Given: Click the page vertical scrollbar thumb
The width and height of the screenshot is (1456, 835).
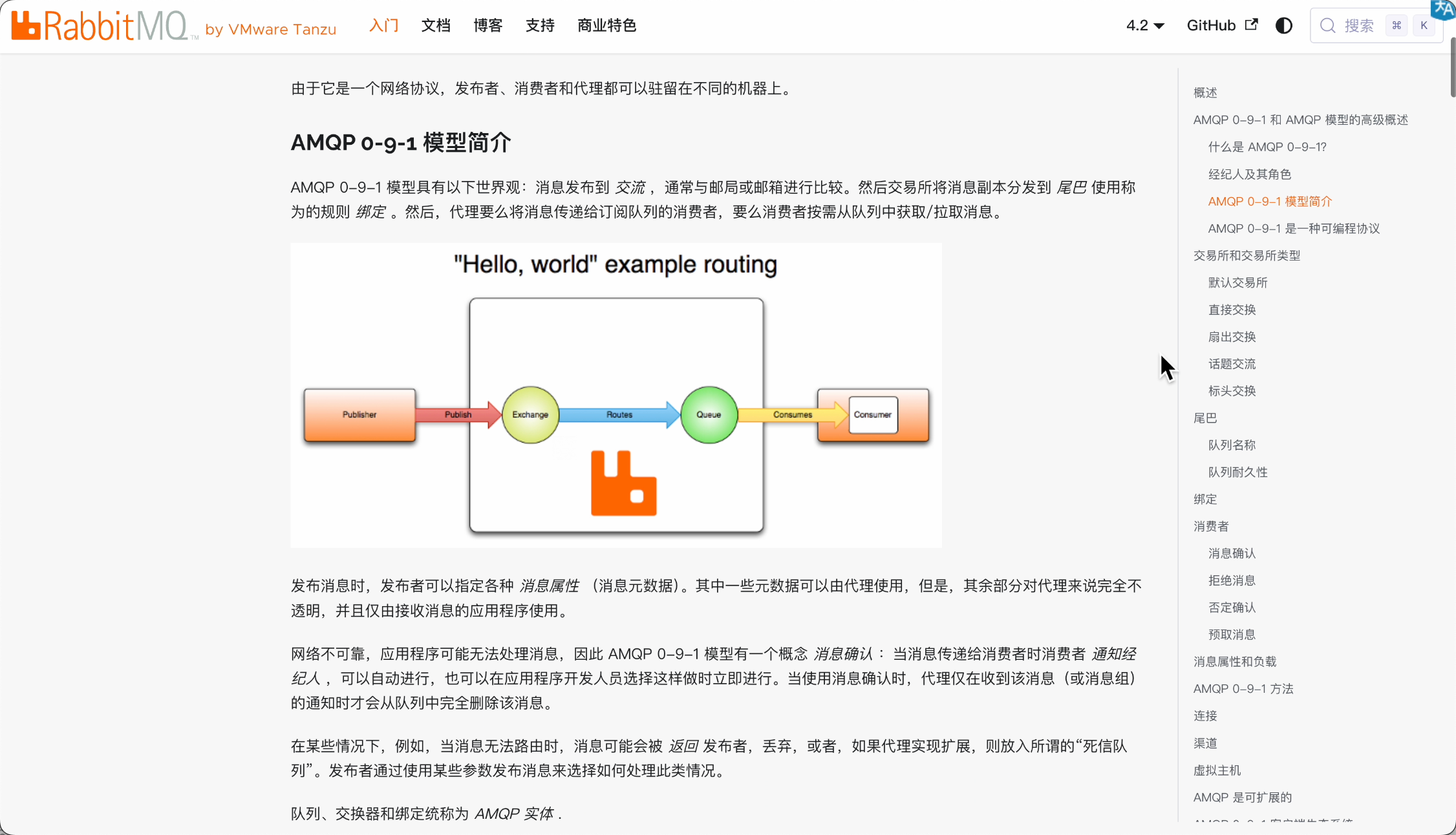Looking at the screenshot, I should pos(1452,68).
